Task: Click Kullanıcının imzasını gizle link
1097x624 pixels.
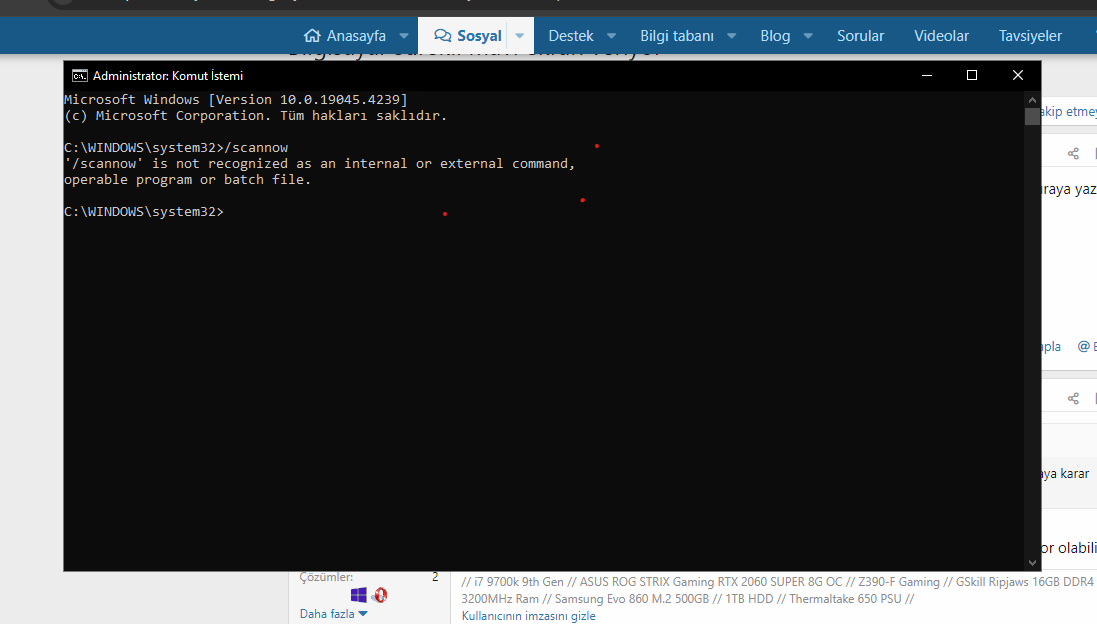Action: point(528,616)
